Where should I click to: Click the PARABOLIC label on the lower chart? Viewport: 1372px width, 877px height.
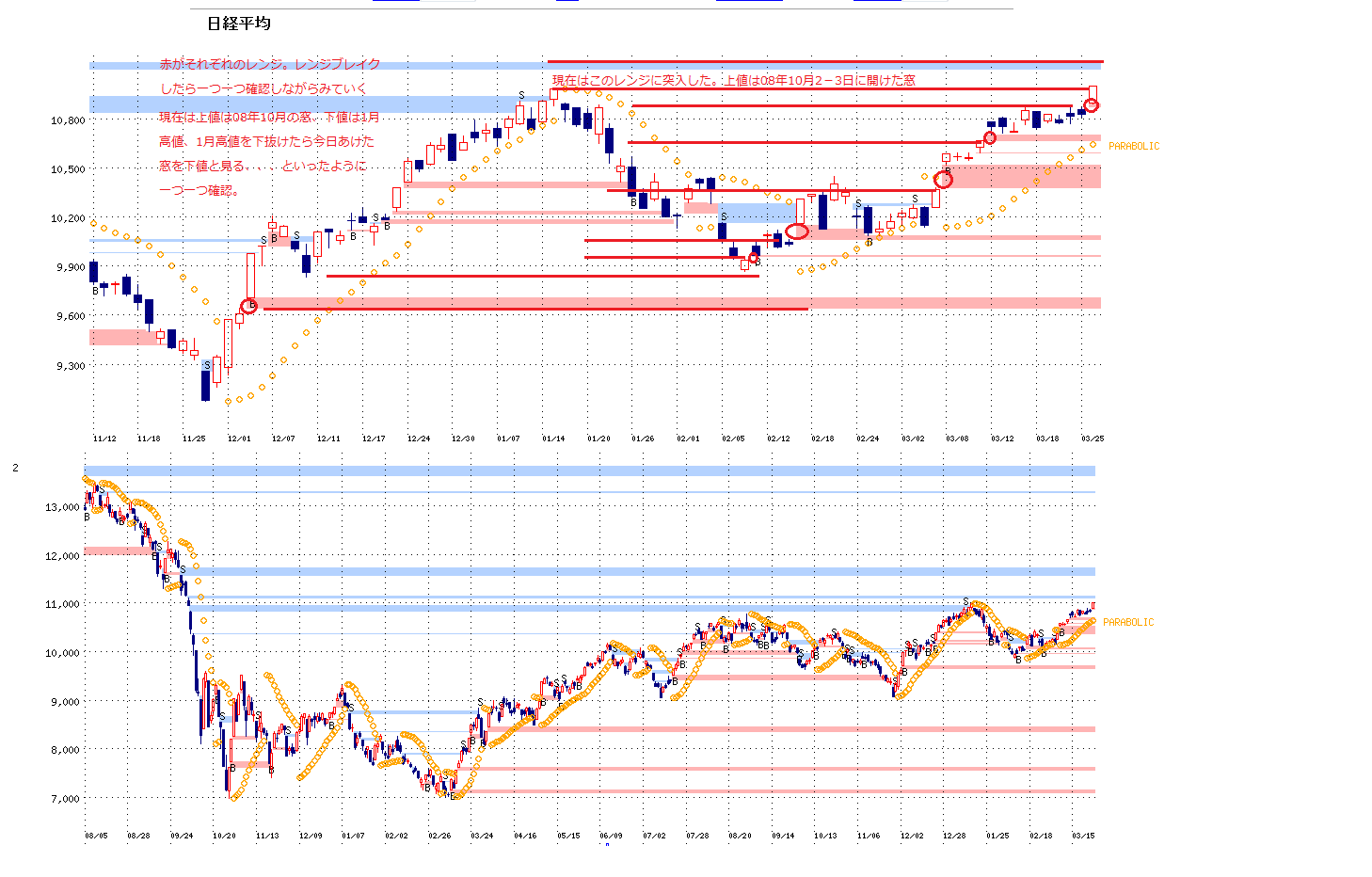[1127, 623]
